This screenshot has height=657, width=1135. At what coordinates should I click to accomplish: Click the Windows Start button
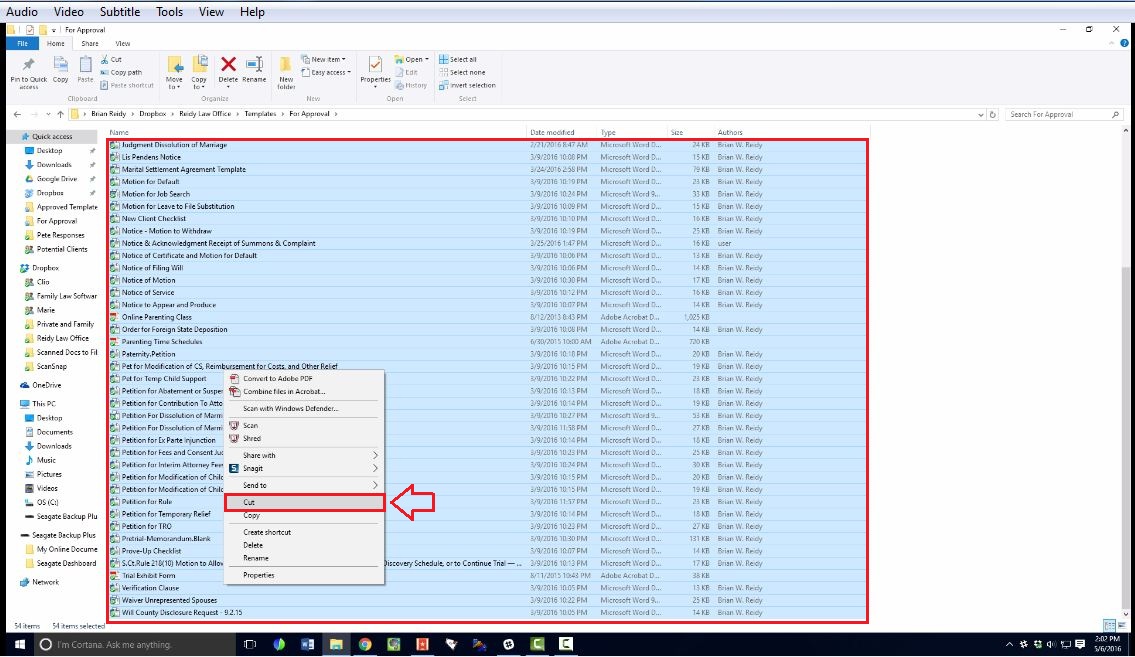click(20, 644)
